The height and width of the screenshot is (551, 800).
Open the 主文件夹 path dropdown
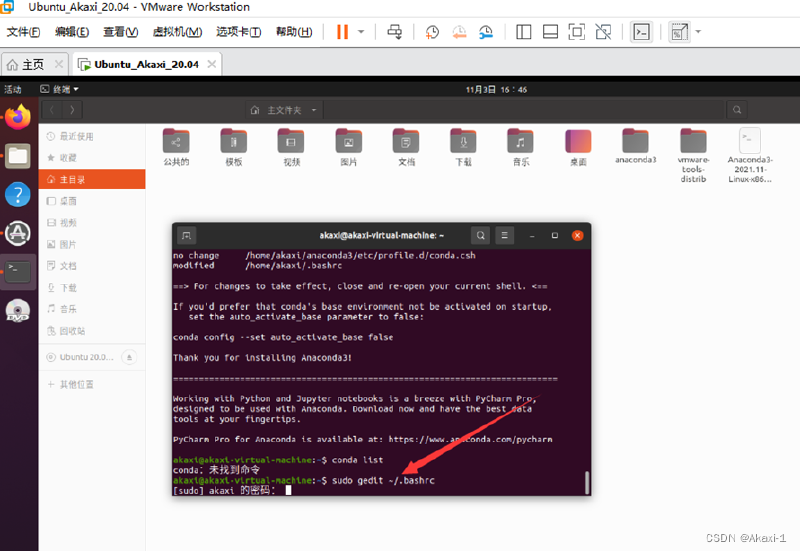pyautogui.click(x=284, y=110)
